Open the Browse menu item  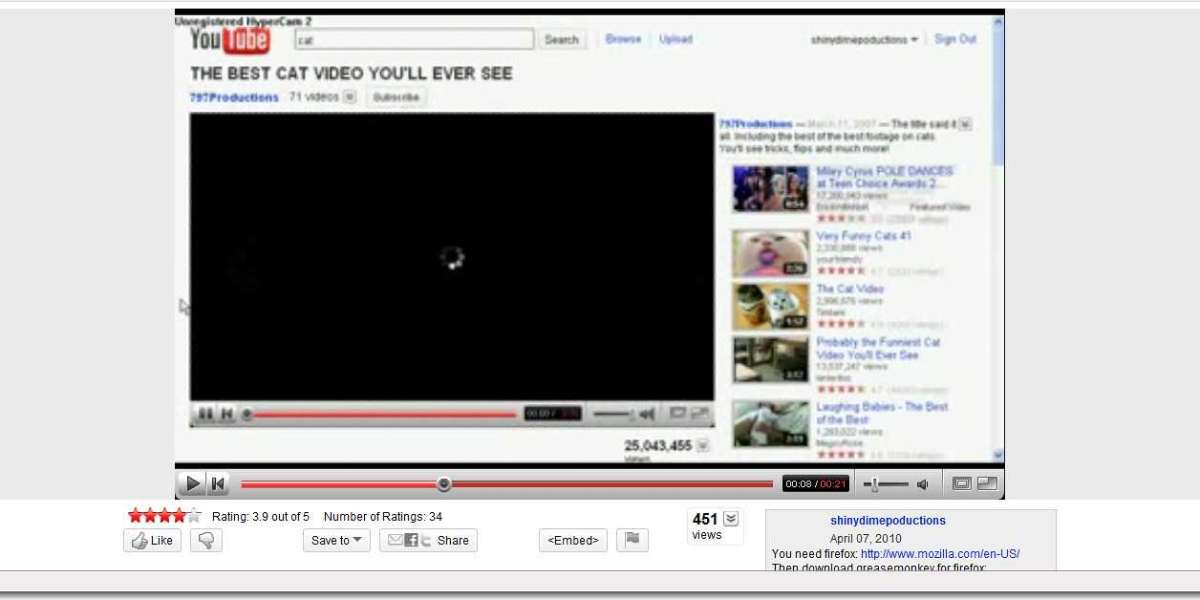(623, 39)
